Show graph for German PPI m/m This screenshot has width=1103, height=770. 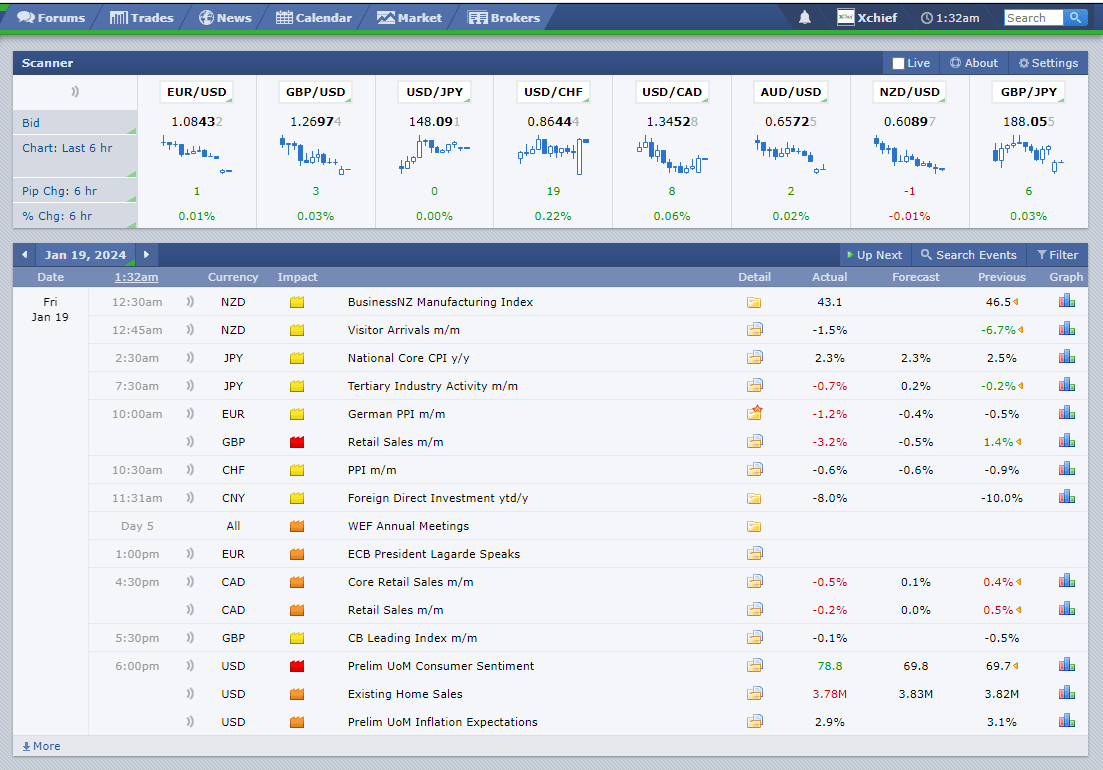click(1066, 413)
